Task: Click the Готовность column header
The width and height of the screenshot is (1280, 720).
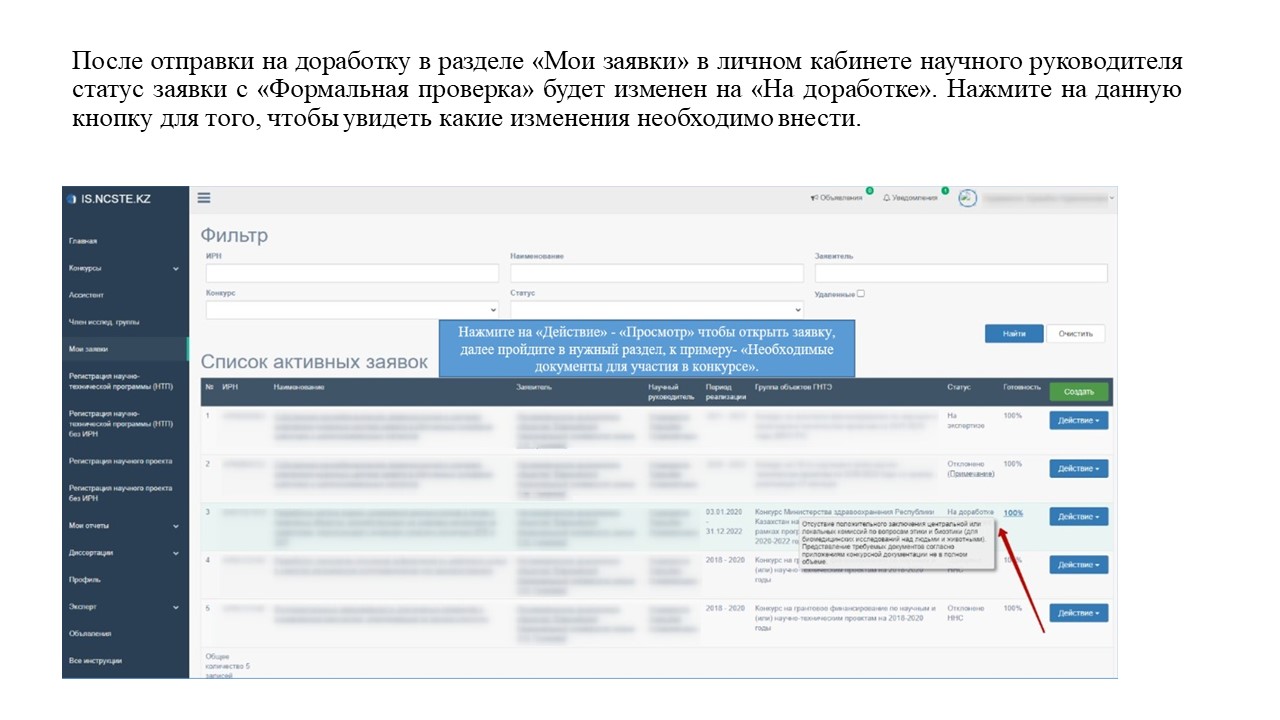Action: coord(1022,387)
